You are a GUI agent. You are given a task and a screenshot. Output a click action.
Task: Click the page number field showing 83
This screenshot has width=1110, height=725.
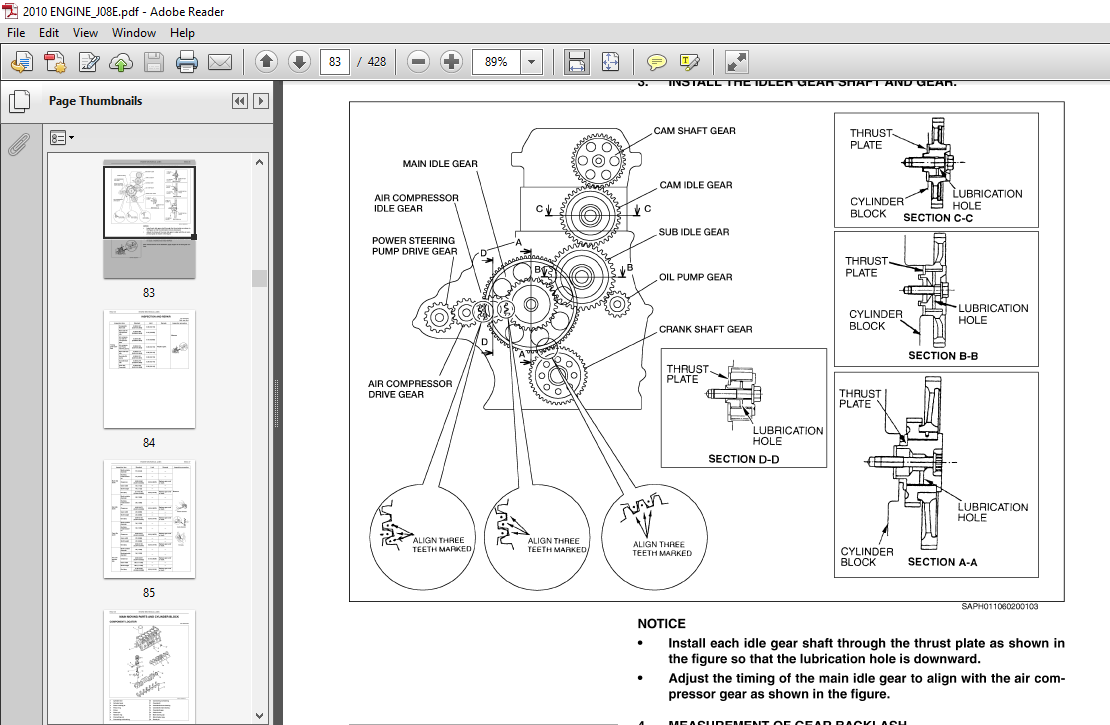tap(335, 62)
